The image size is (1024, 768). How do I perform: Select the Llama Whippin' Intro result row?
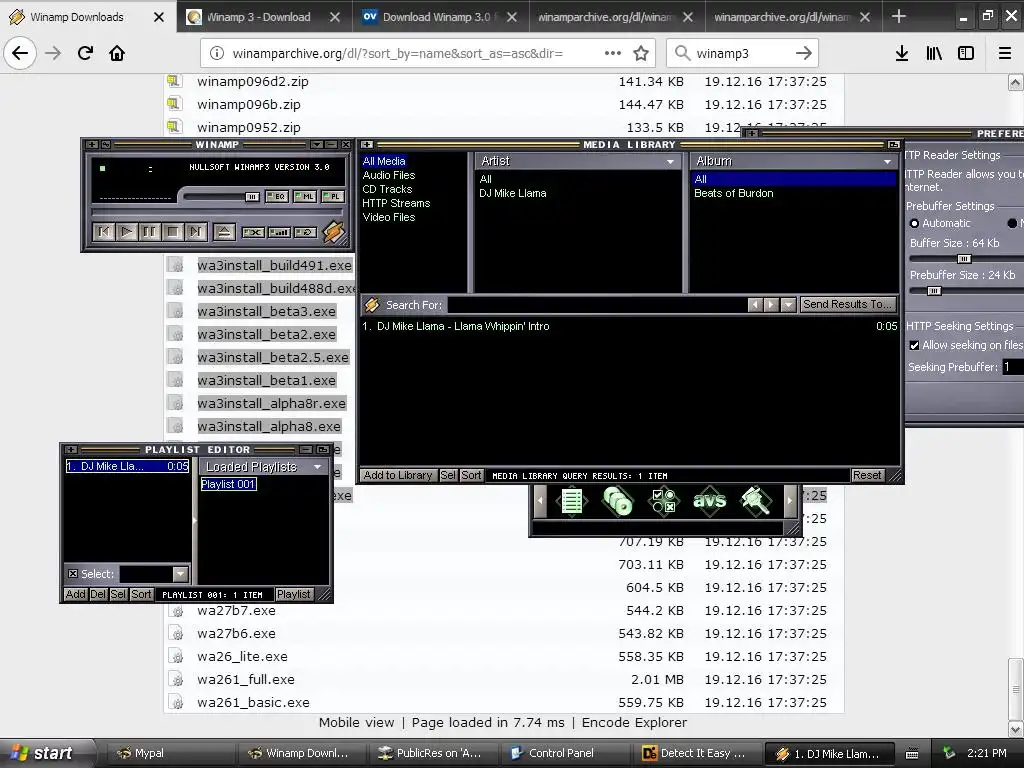tap(629, 326)
